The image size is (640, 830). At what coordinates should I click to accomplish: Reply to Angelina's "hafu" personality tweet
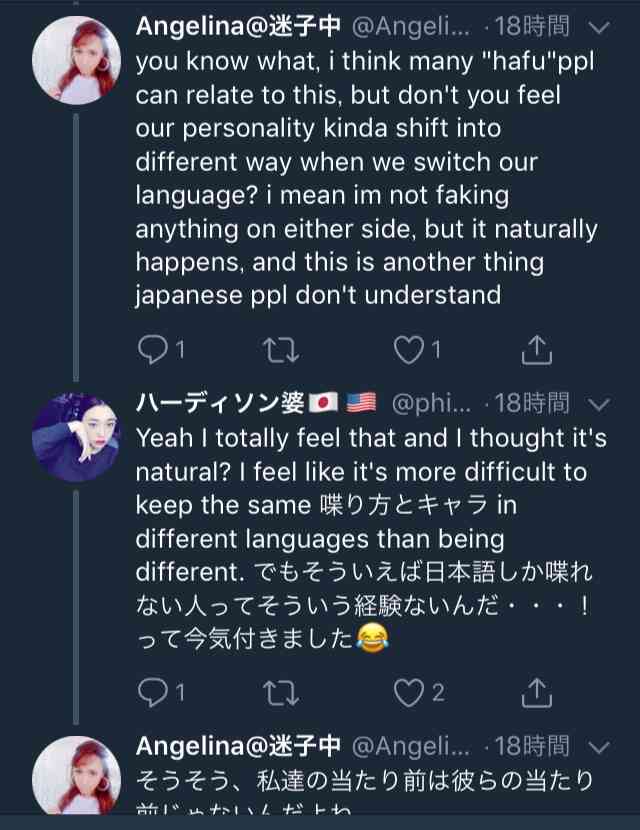[153, 349]
